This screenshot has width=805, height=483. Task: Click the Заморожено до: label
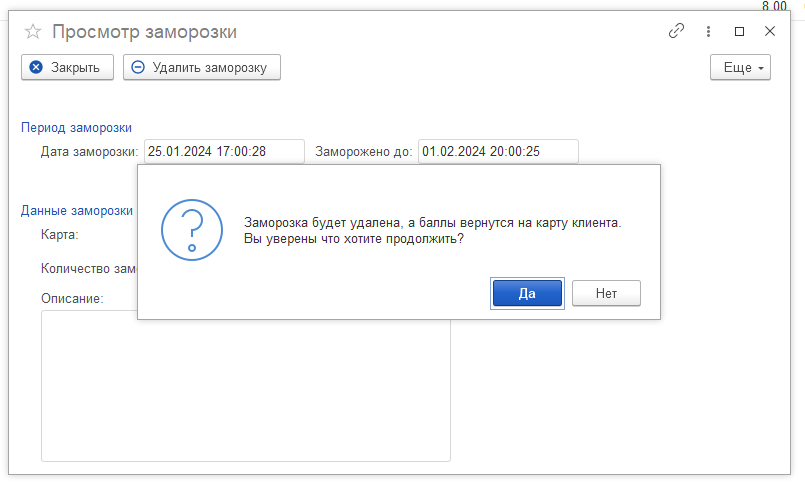363,151
